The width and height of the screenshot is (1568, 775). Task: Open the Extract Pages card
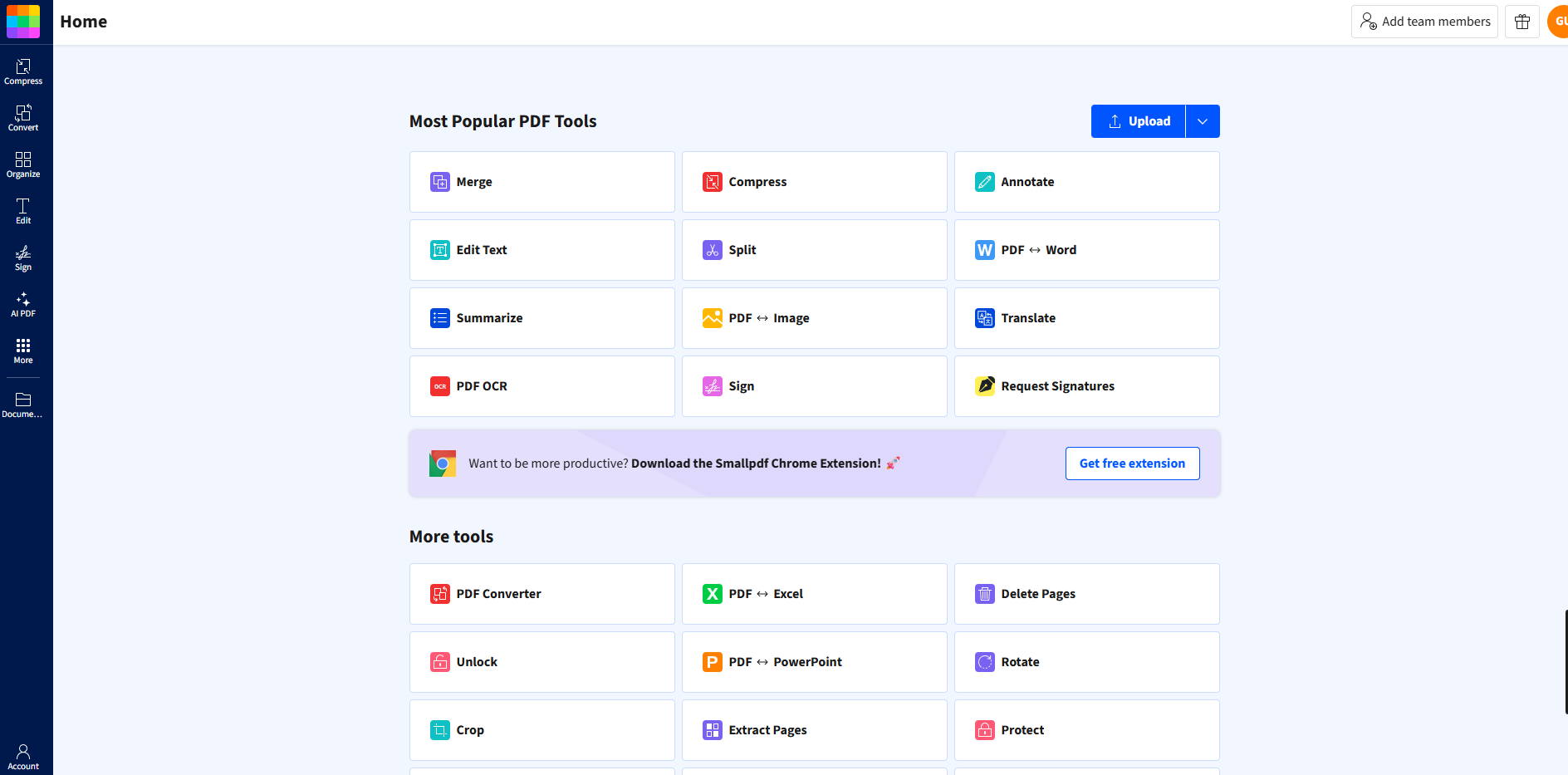click(815, 730)
